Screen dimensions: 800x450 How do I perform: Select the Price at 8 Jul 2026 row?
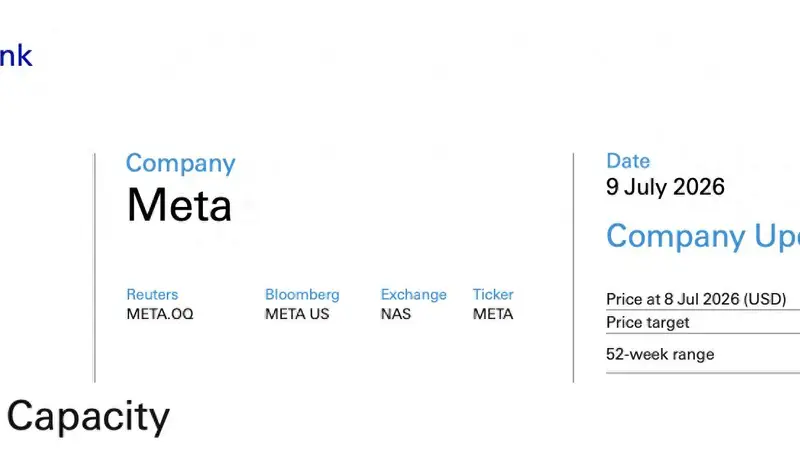(703, 299)
